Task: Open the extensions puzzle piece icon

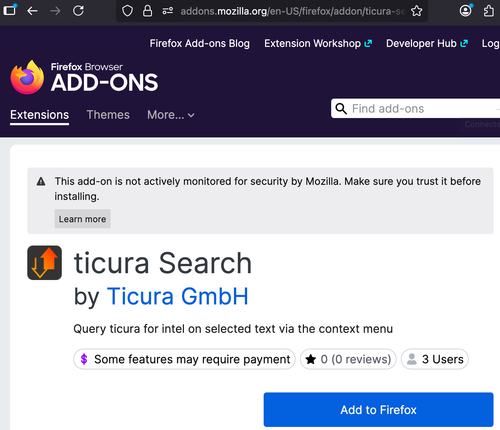Action: pos(489,11)
